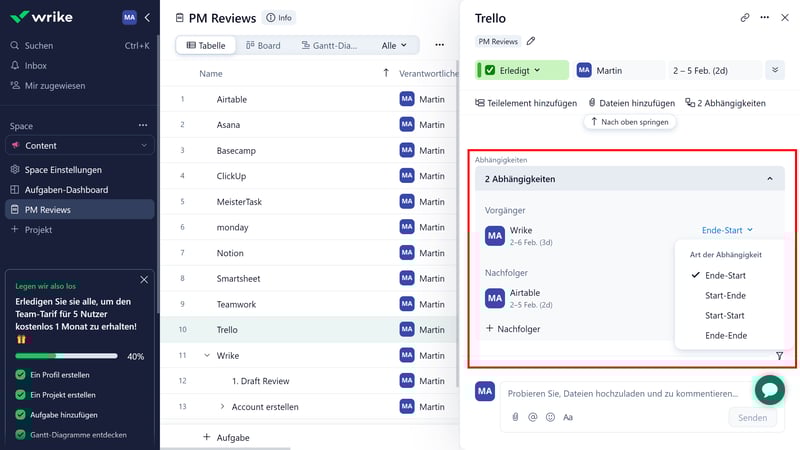Copy the Trello task link
The width and height of the screenshot is (800, 450).
(x=745, y=17)
